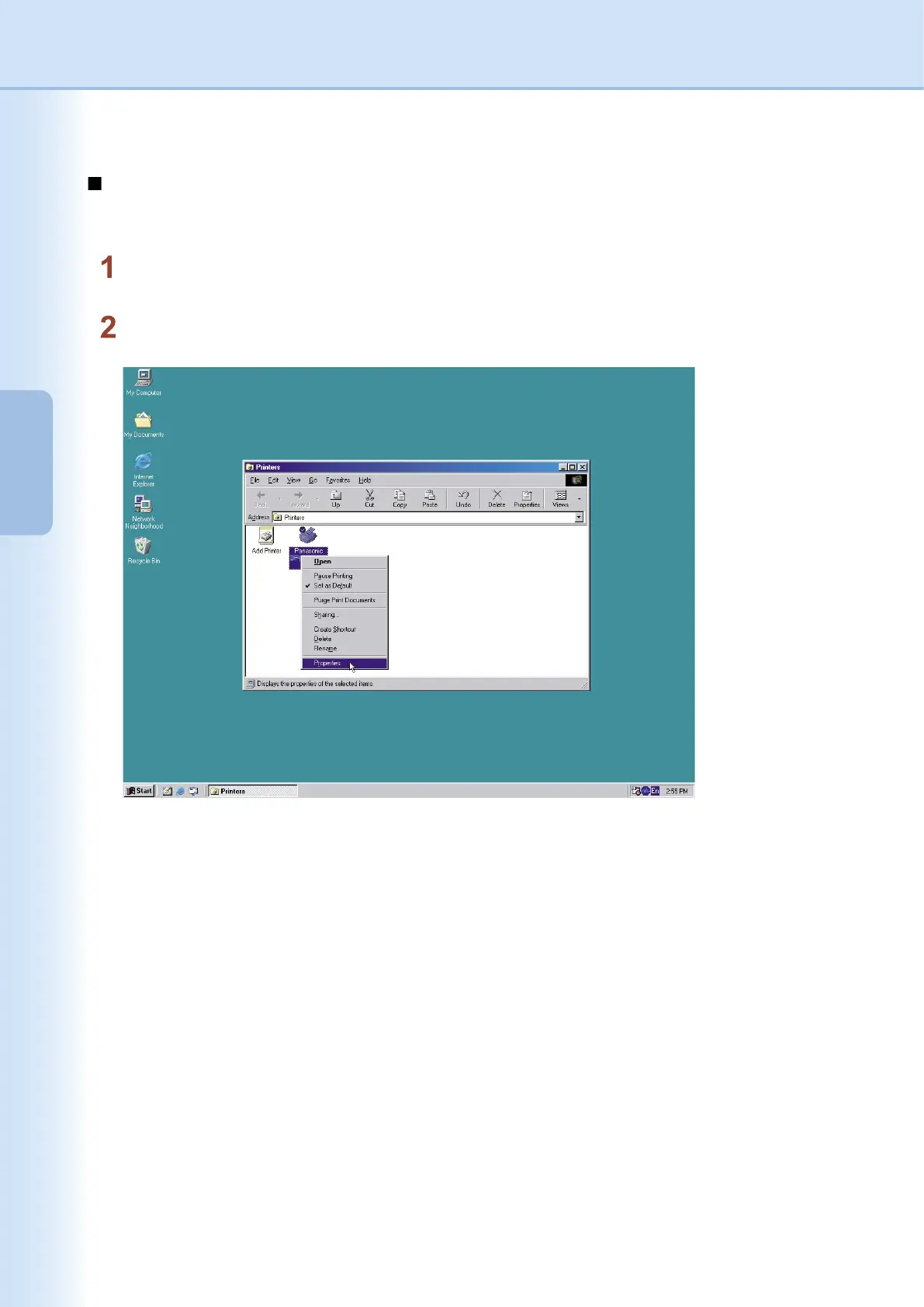Open the Address bar dropdown arrow
The image size is (924, 1307).
[x=579, y=517]
